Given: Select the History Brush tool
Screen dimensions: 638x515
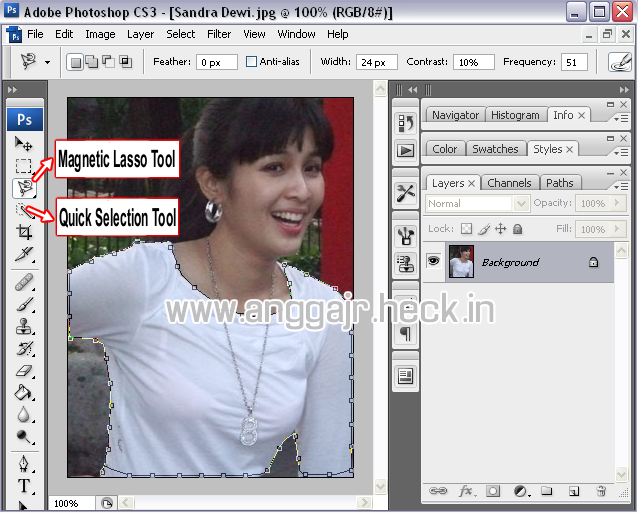Looking at the screenshot, I should (x=24, y=349).
